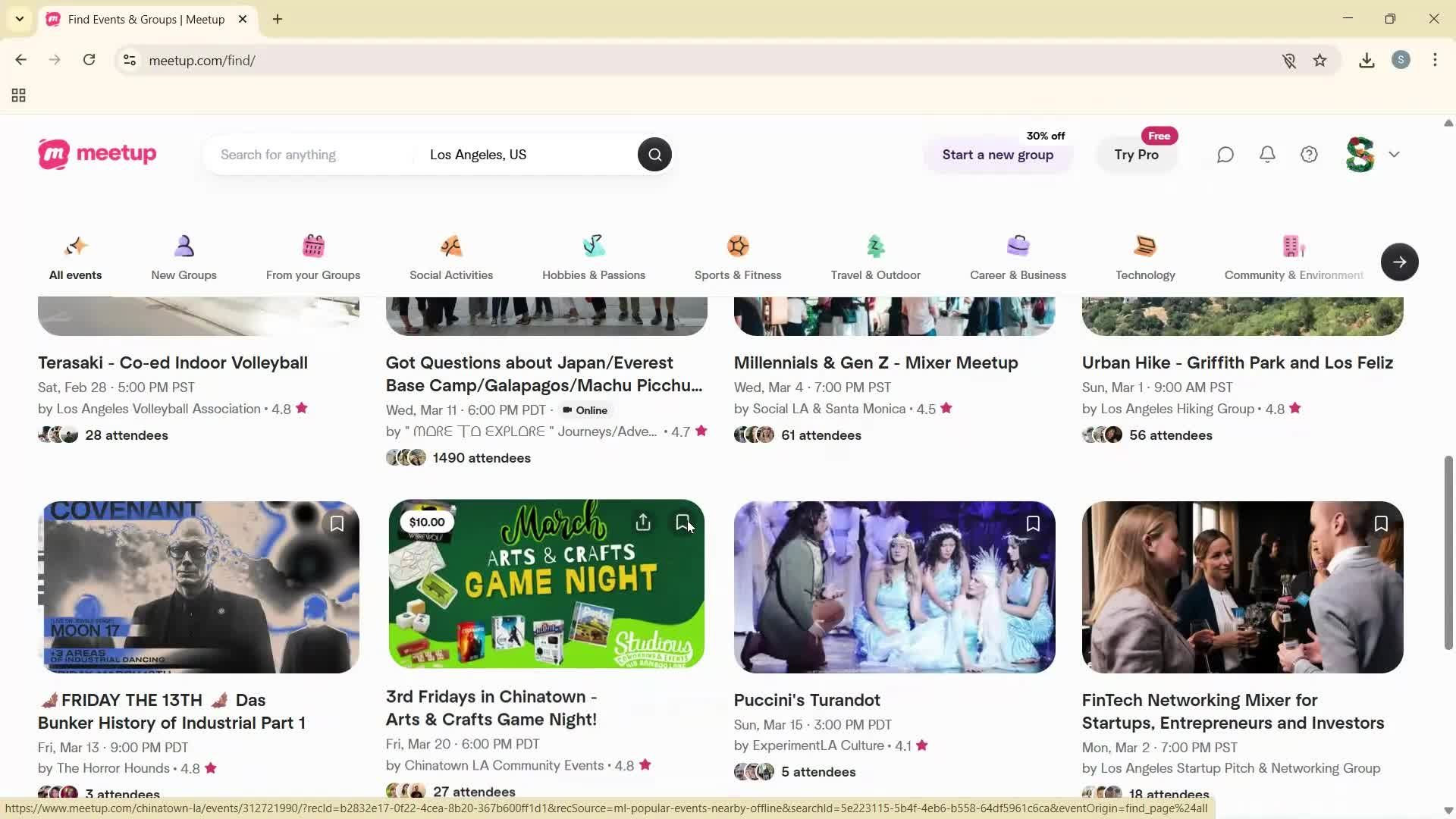Open the Chrome three-dot menu

tap(1435, 61)
